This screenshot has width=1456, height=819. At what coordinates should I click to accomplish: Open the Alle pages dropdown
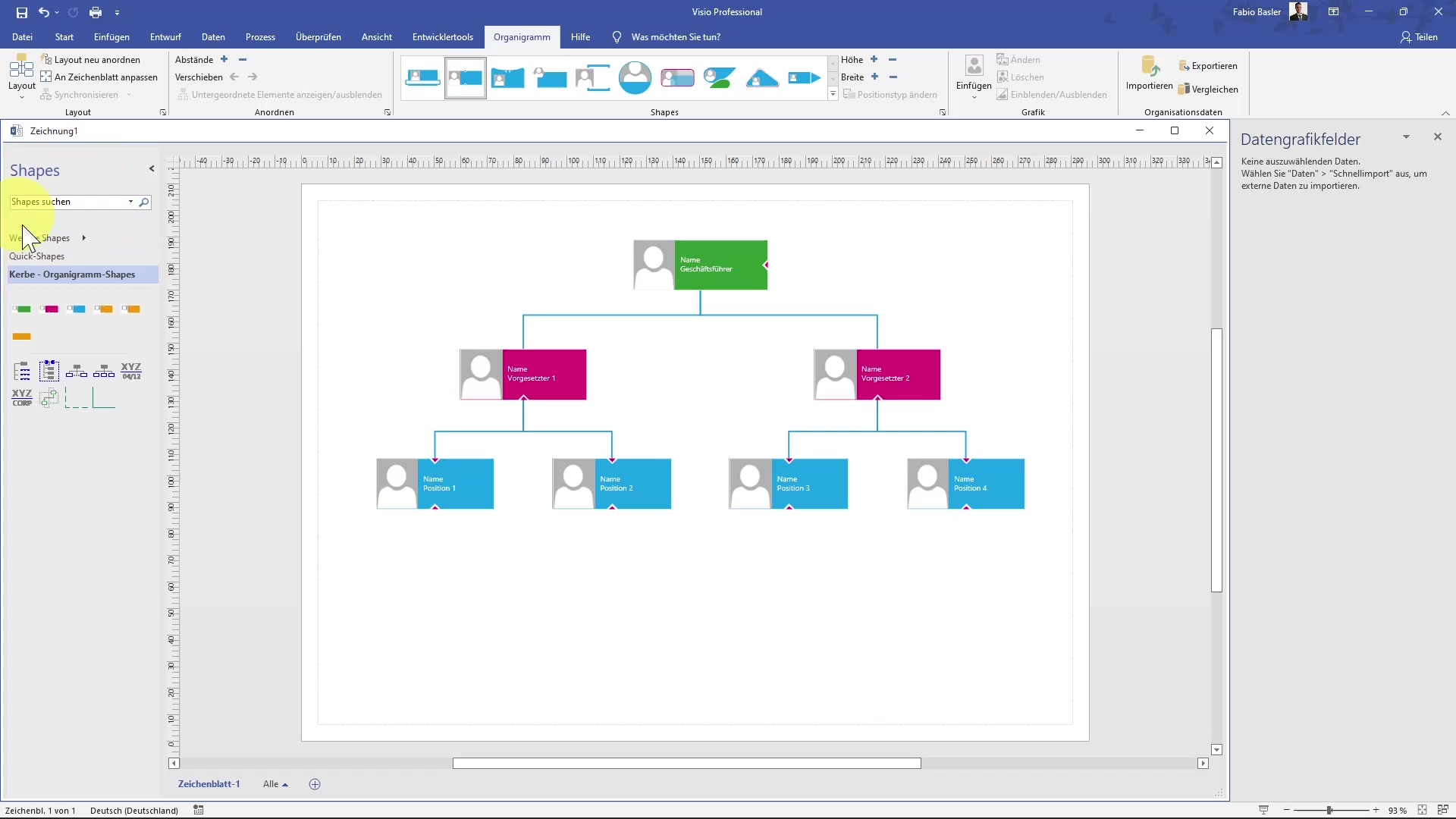[x=275, y=784]
